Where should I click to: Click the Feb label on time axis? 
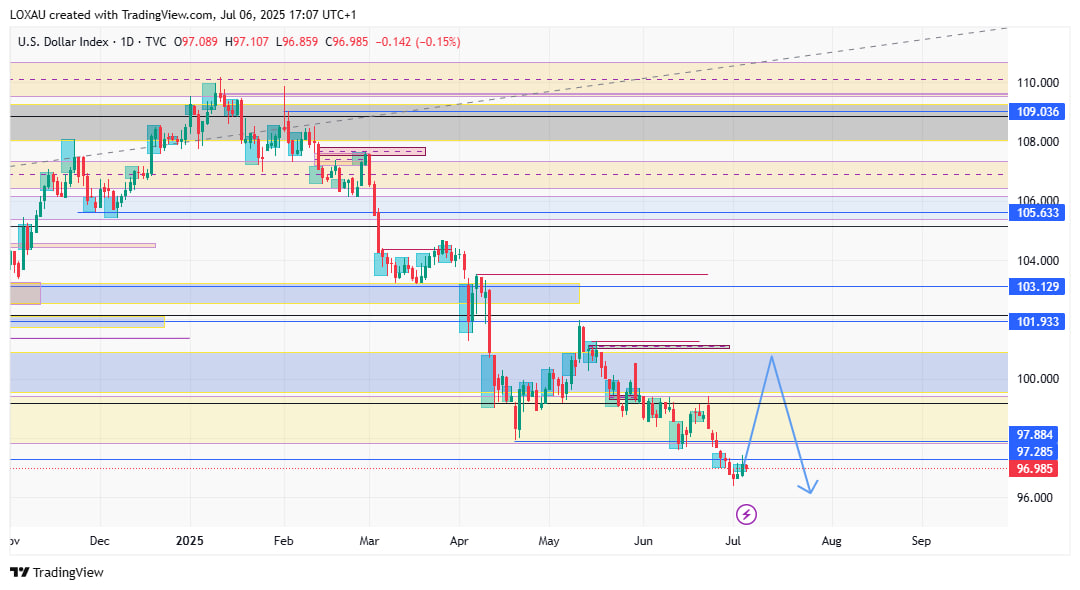tap(283, 541)
